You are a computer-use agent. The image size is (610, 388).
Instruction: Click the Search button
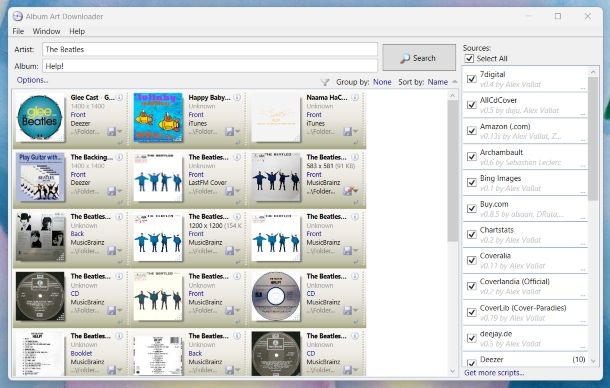419,58
